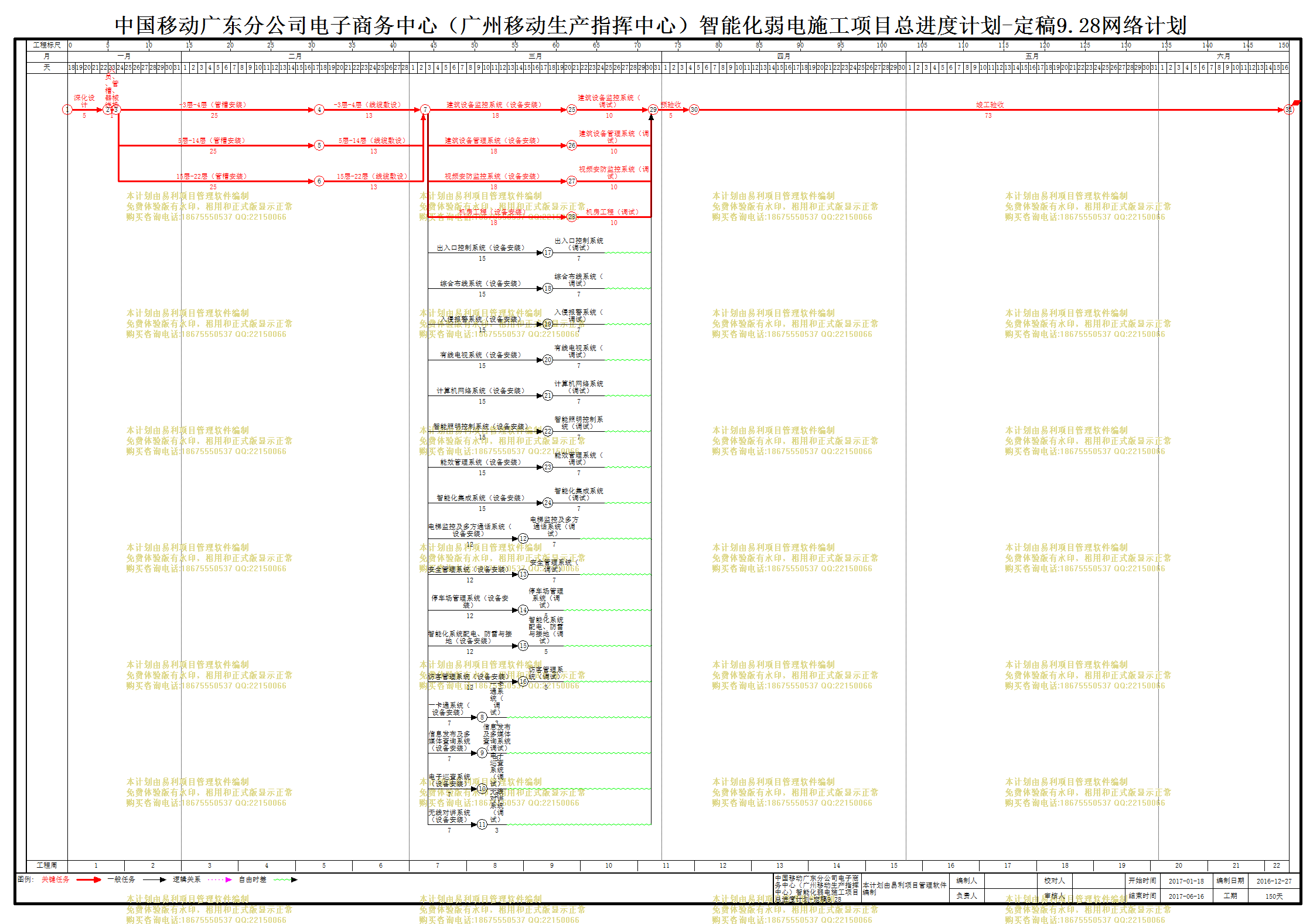Click the 工期 value 150天
The width and height of the screenshot is (1303, 924).
(x=1274, y=896)
